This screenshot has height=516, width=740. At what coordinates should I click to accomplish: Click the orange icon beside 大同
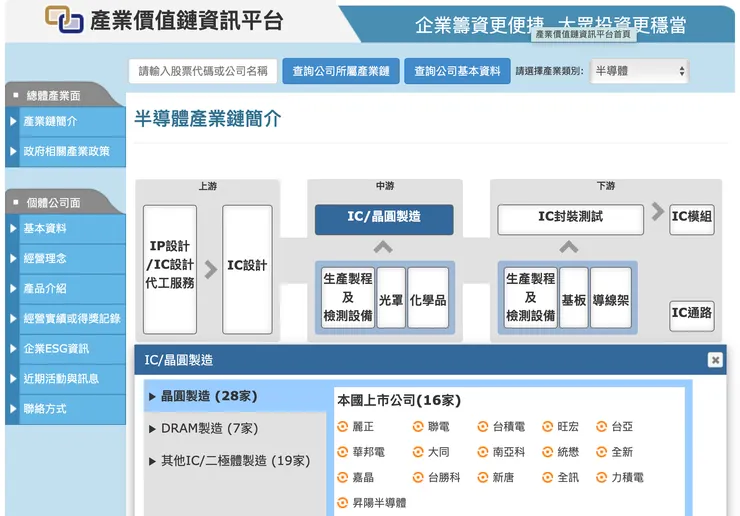[x=418, y=452]
